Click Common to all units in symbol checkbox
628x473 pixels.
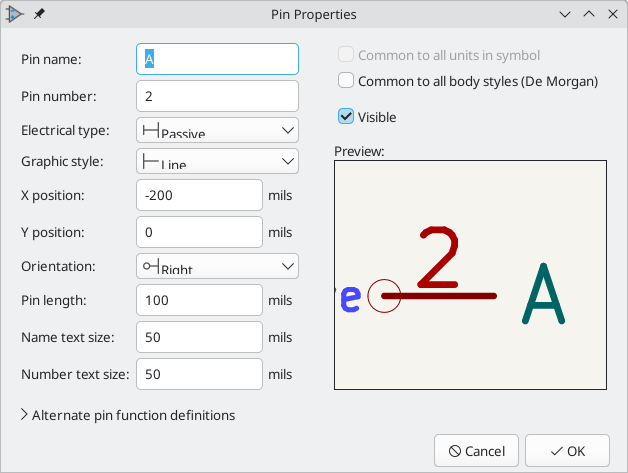[x=346, y=54]
